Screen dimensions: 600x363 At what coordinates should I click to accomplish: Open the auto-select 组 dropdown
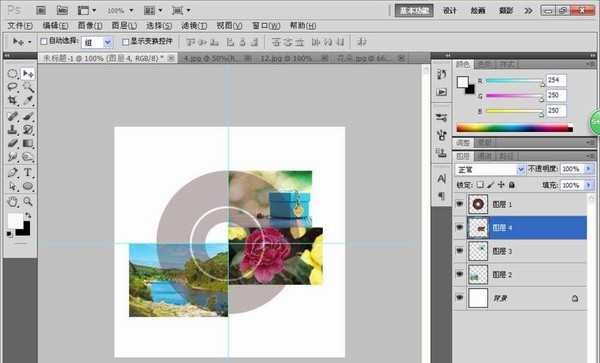(97, 42)
